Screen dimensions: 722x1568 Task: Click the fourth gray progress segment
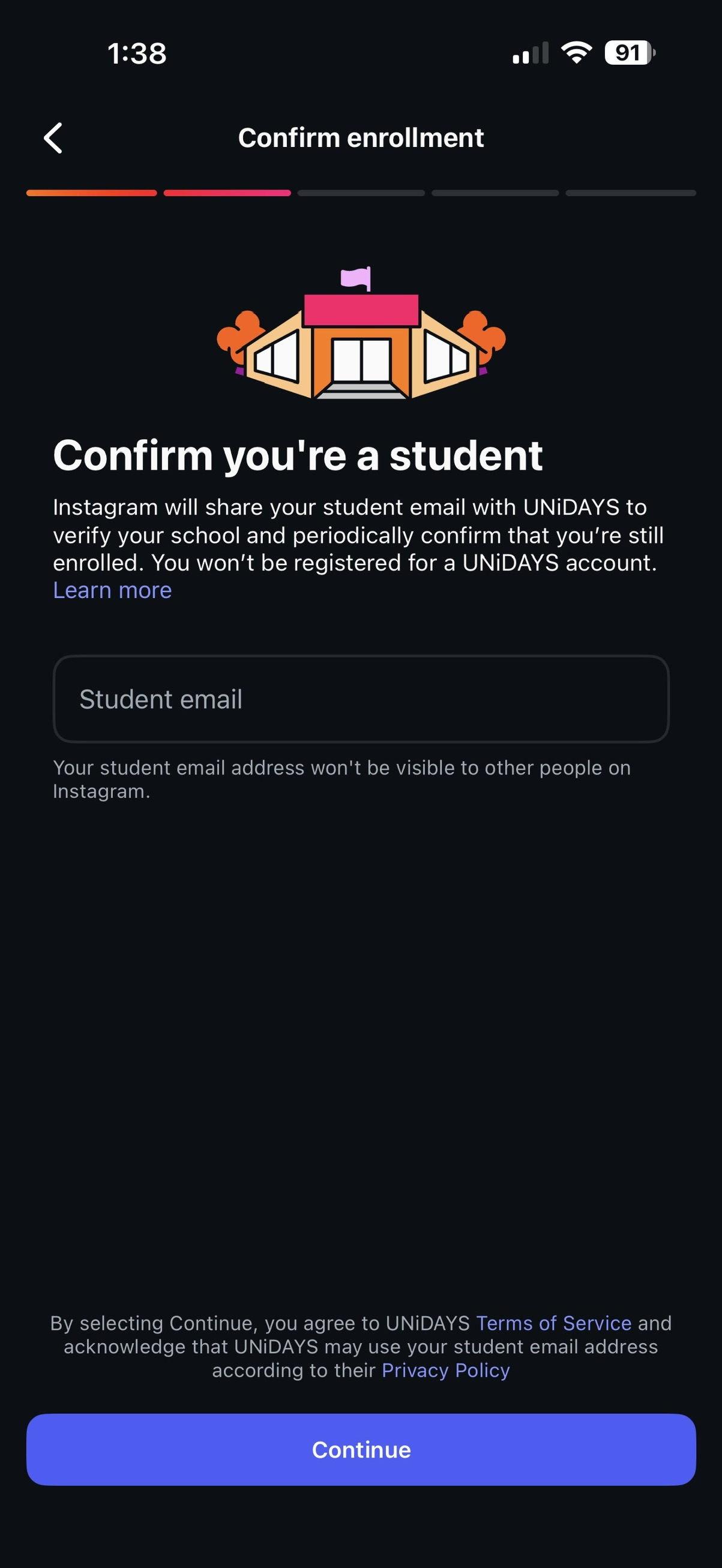coord(495,193)
